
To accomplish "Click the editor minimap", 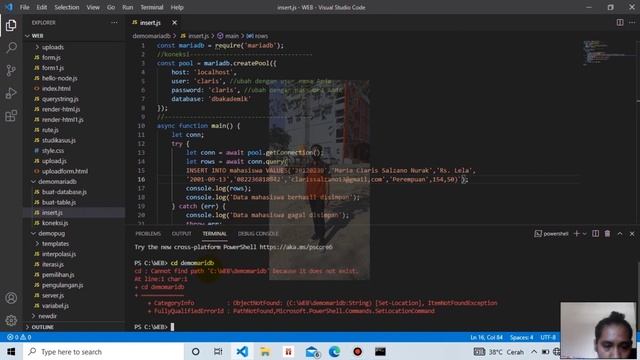I will (607, 53).
